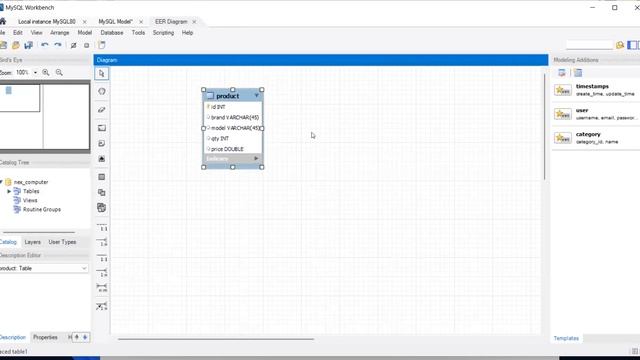Click the timestamps template star icon
The width and height of the screenshot is (640, 360).
coord(563,90)
